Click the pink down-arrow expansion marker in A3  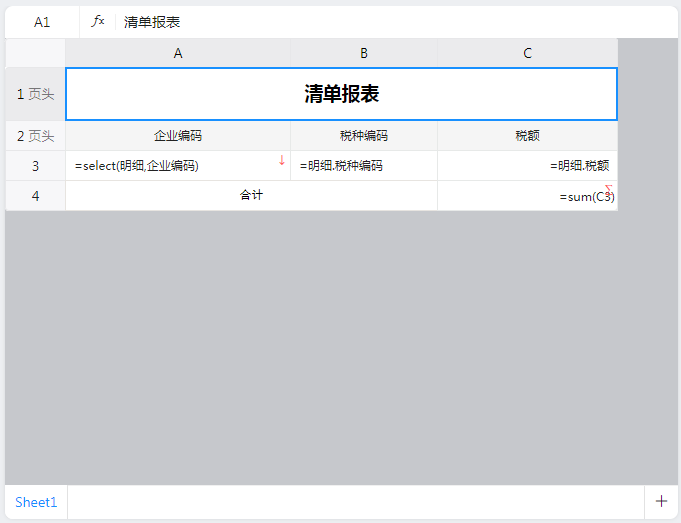[282, 160]
